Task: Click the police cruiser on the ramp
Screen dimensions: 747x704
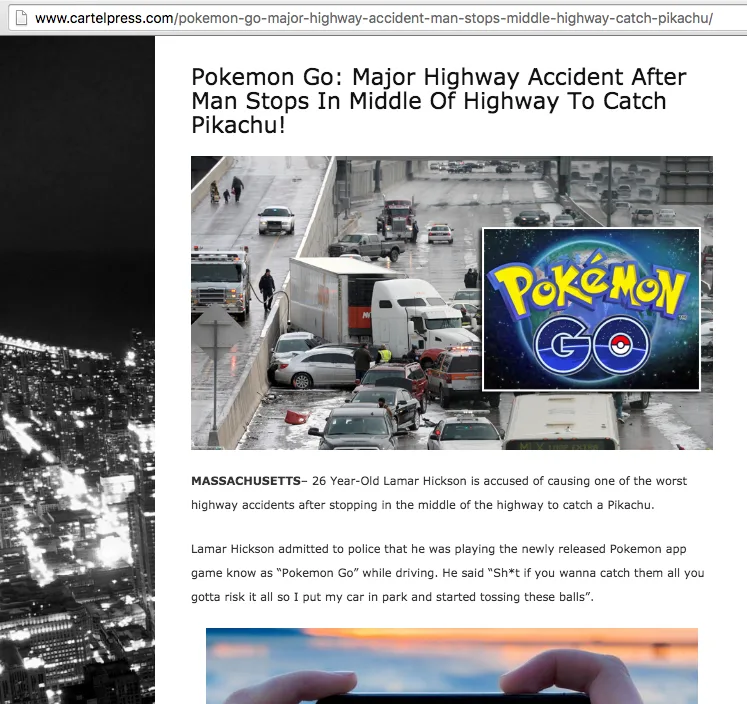Action: tap(276, 220)
